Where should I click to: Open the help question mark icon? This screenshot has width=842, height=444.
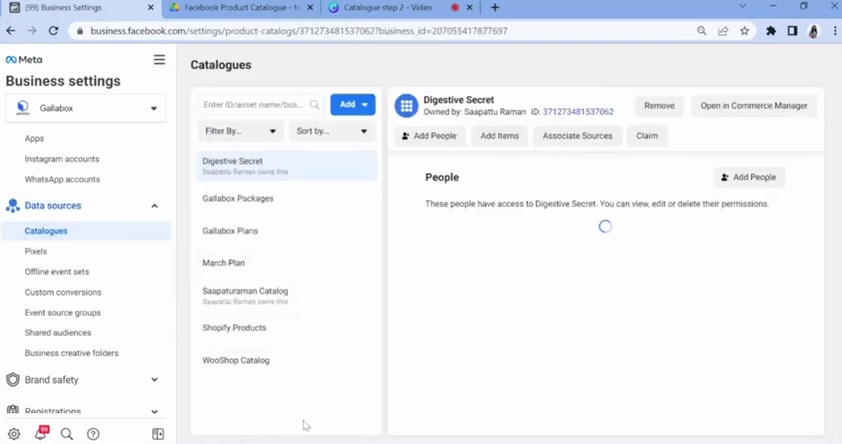[x=93, y=434]
